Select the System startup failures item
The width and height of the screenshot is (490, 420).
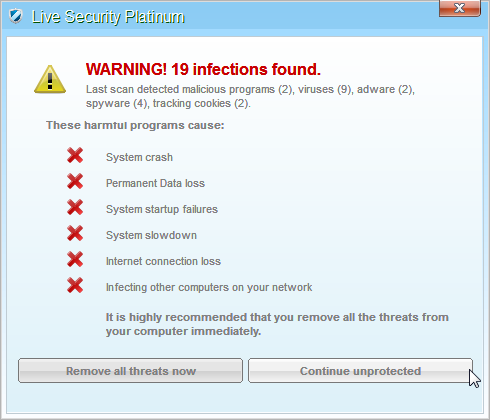coord(162,209)
